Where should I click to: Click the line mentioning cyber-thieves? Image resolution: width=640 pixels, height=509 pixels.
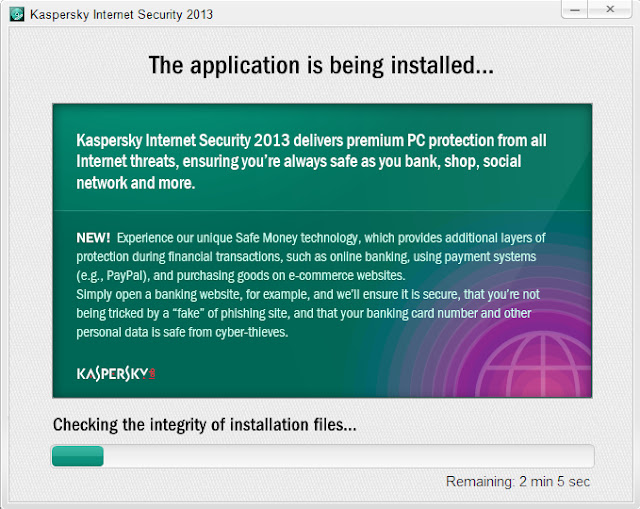pos(182,332)
